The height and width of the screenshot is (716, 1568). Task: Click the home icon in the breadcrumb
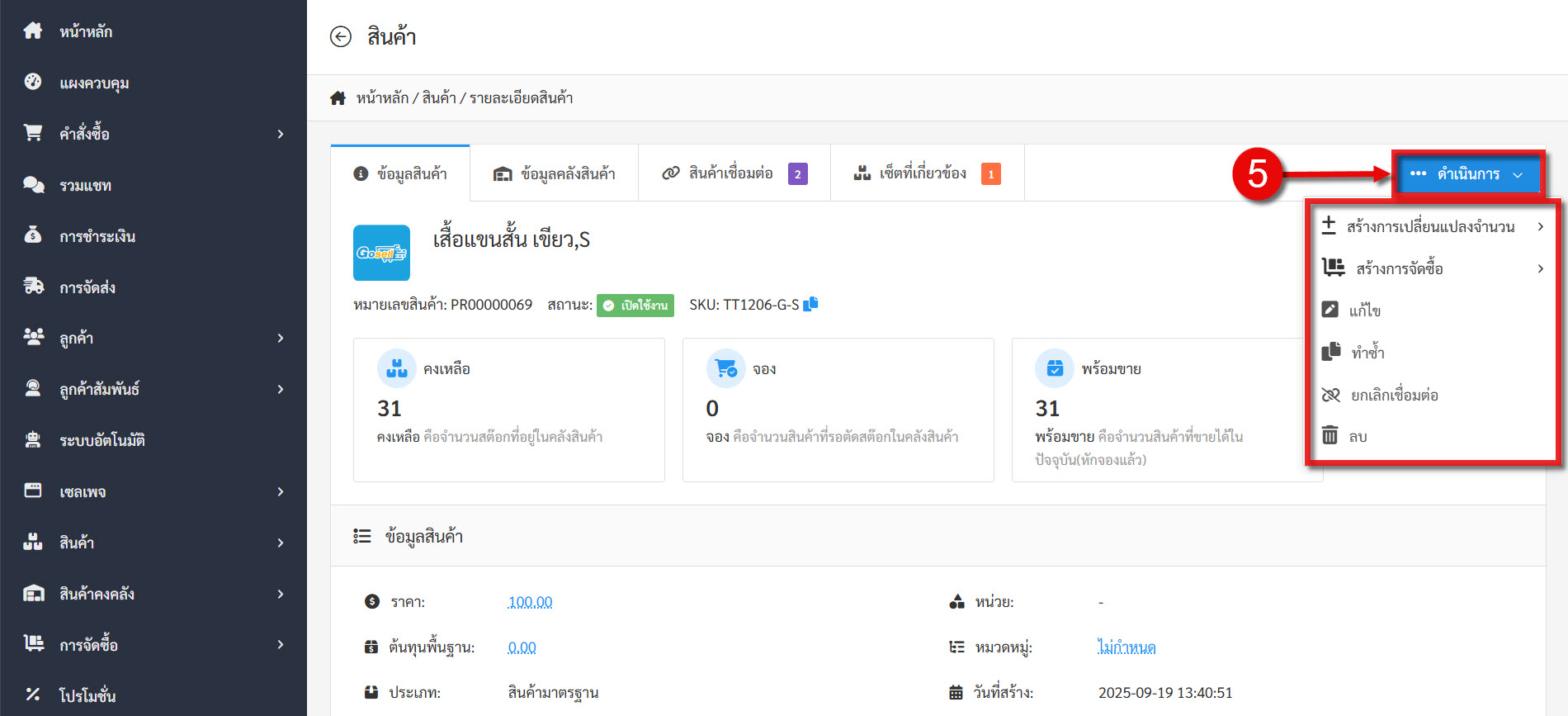[338, 98]
